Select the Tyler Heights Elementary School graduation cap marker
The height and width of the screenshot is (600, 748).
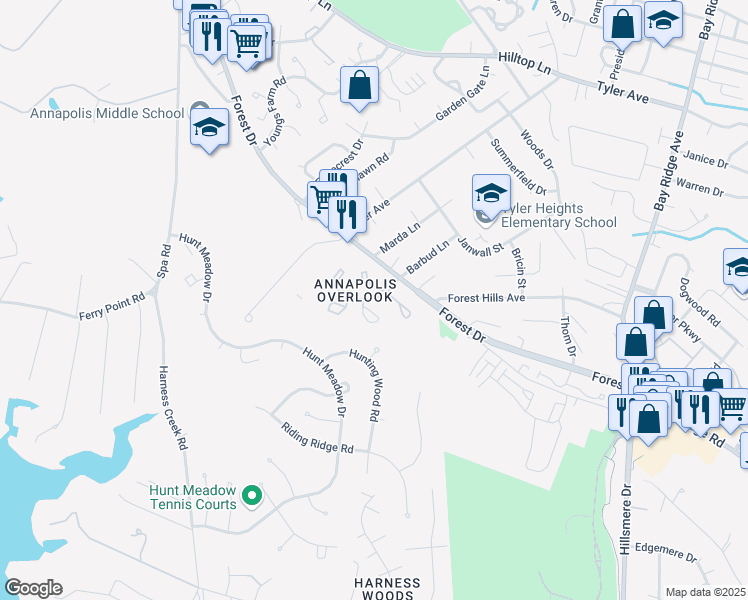(x=491, y=194)
